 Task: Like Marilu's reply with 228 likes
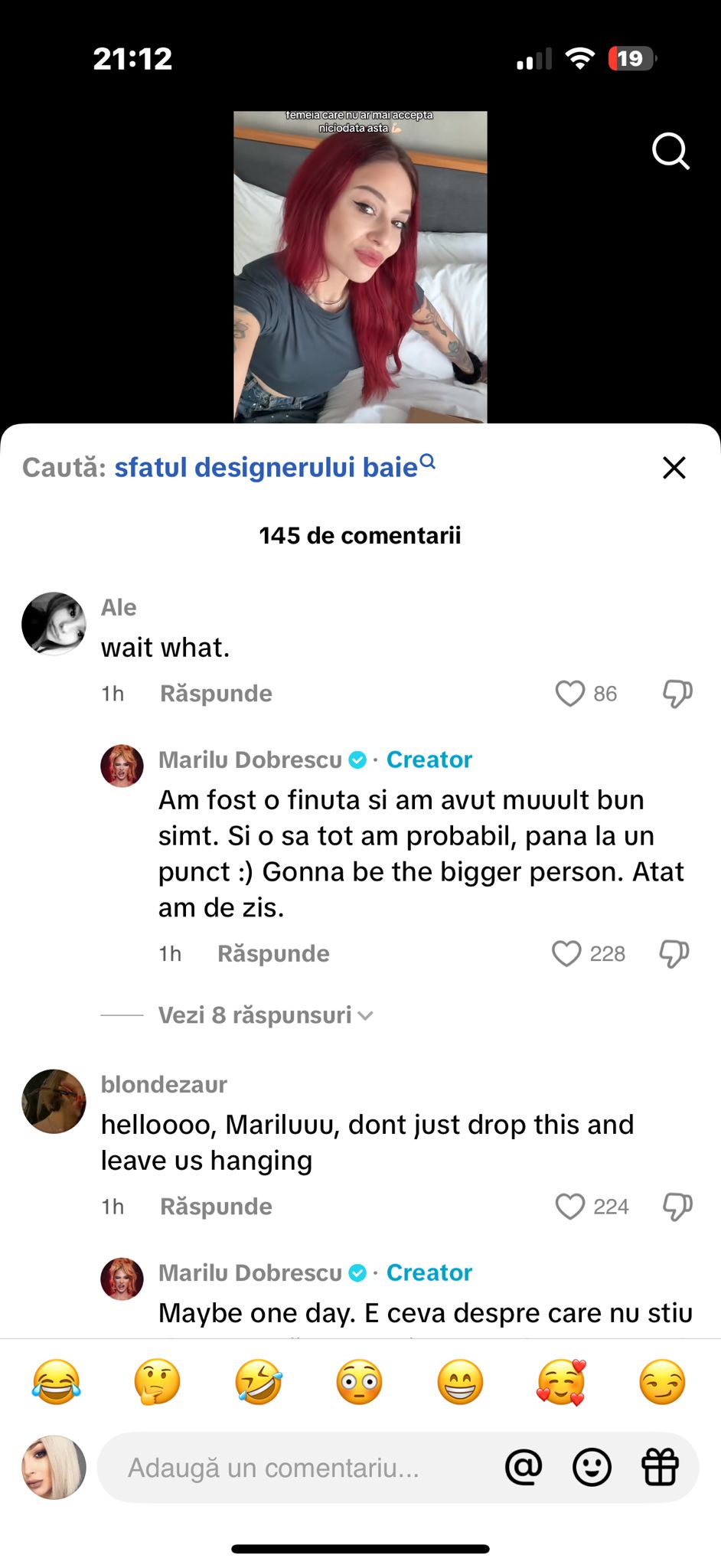[567, 954]
